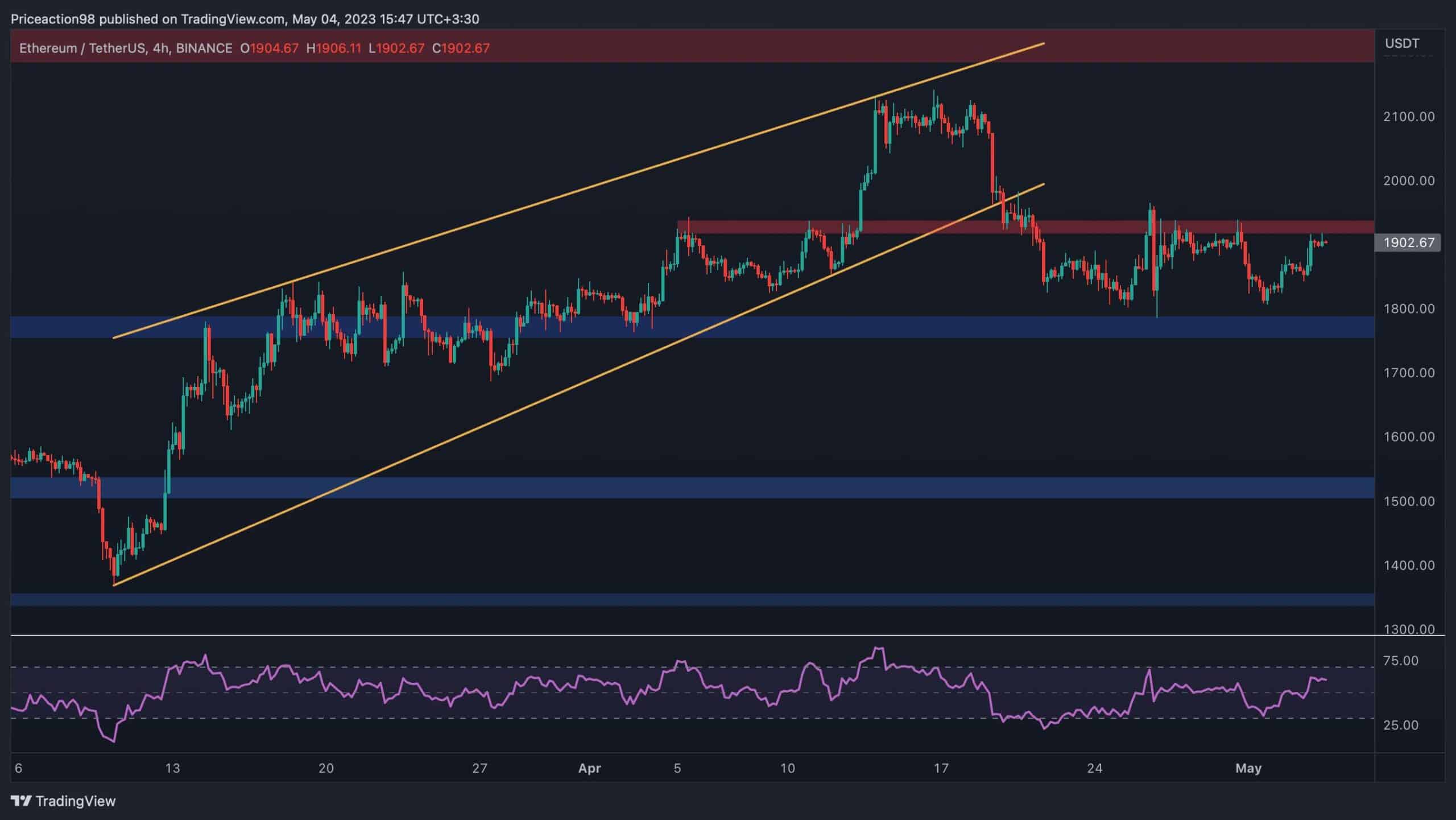Click the 1800.00 price axis label
This screenshot has width=1456, height=820.
point(1409,309)
